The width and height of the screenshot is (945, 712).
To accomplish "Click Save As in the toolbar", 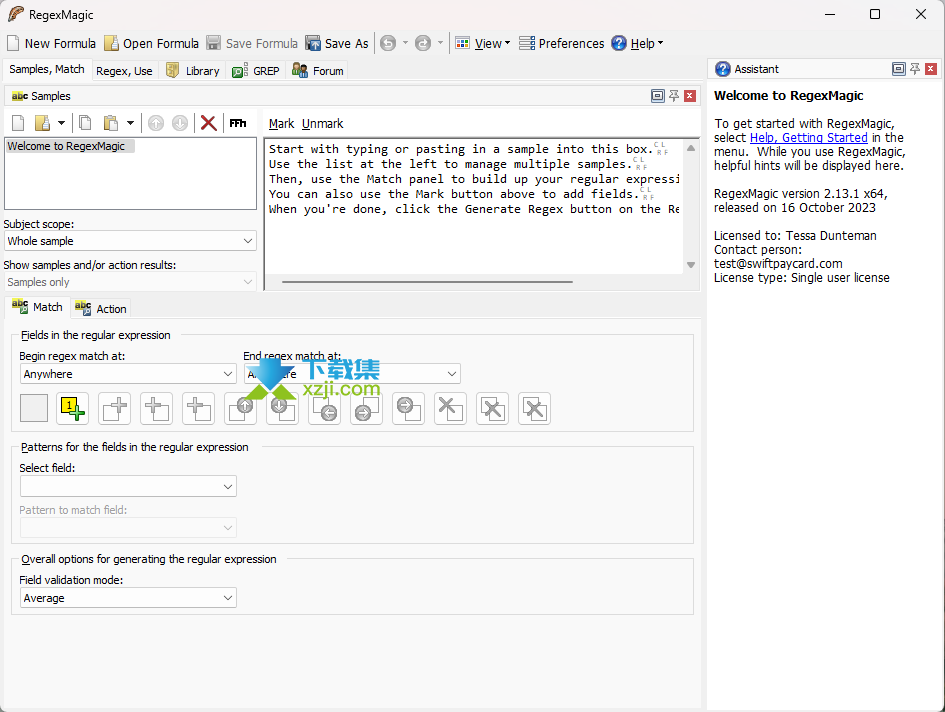I will coord(337,43).
